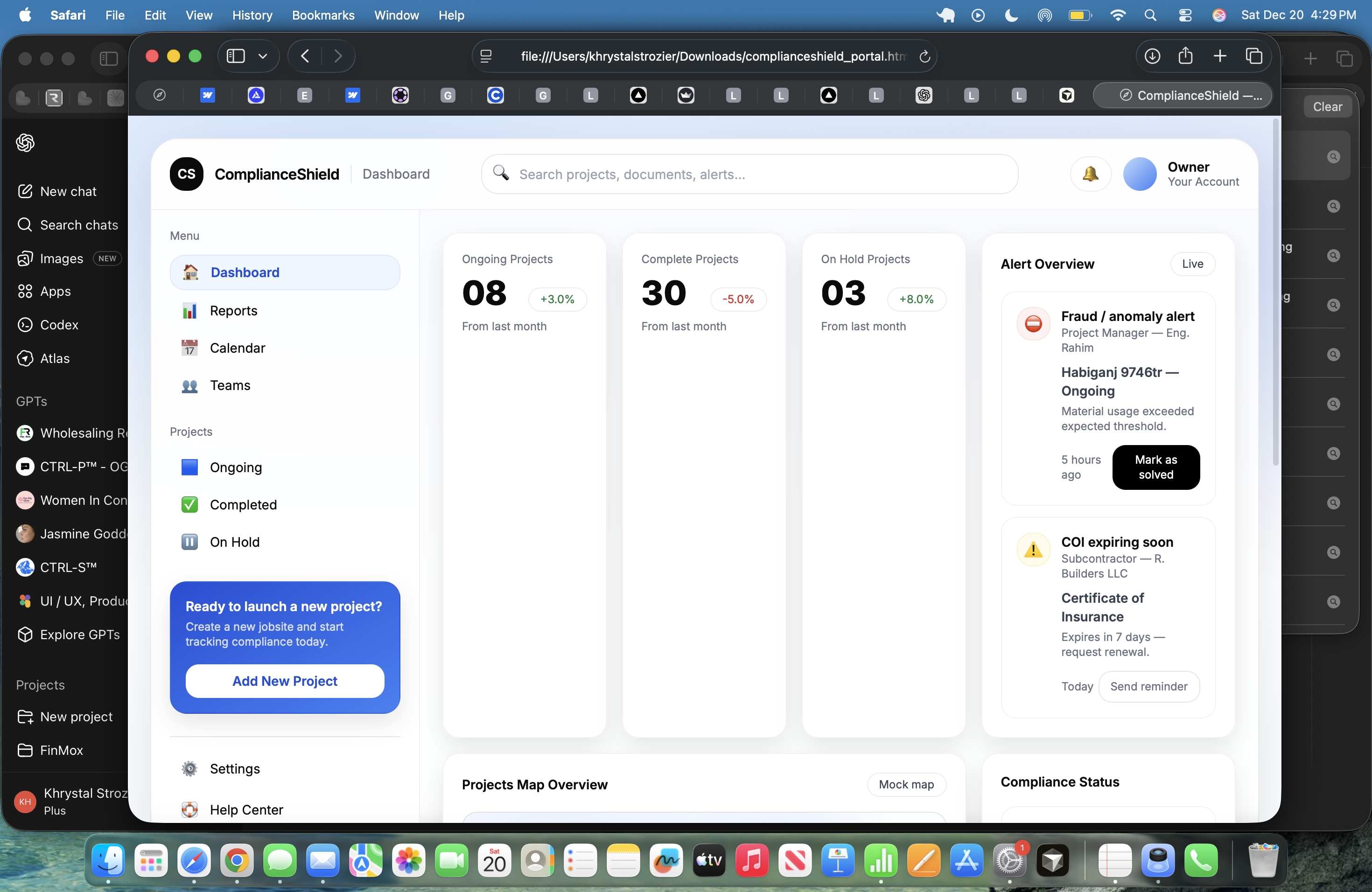Image resolution: width=1372 pixels, height=892 pixels.
Task: Click the Help Center lifebuoy item
Action: 245,809
